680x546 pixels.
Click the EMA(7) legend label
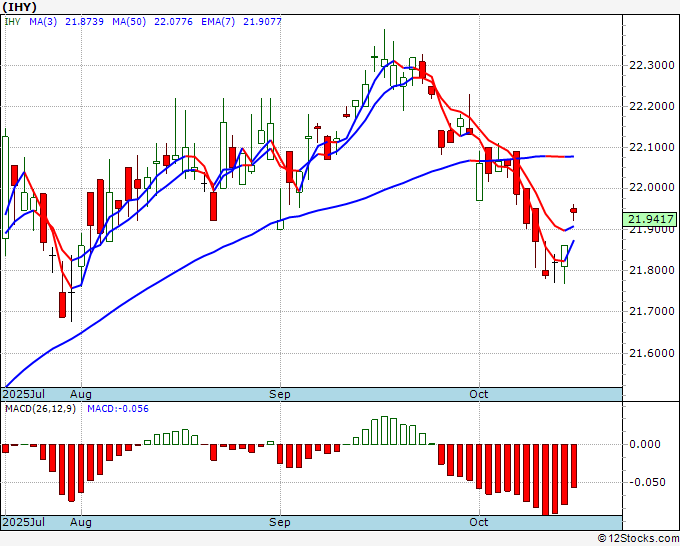tap(218, 21)
